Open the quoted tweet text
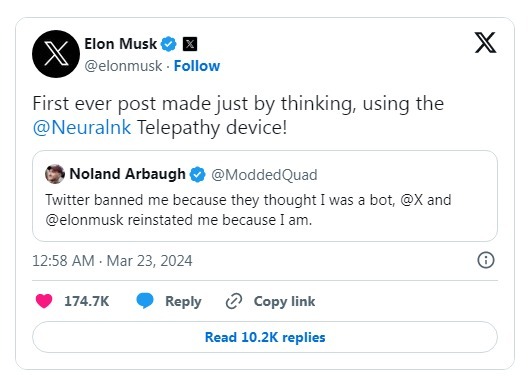This screenshot has height=382, width=531. point(248,210)
